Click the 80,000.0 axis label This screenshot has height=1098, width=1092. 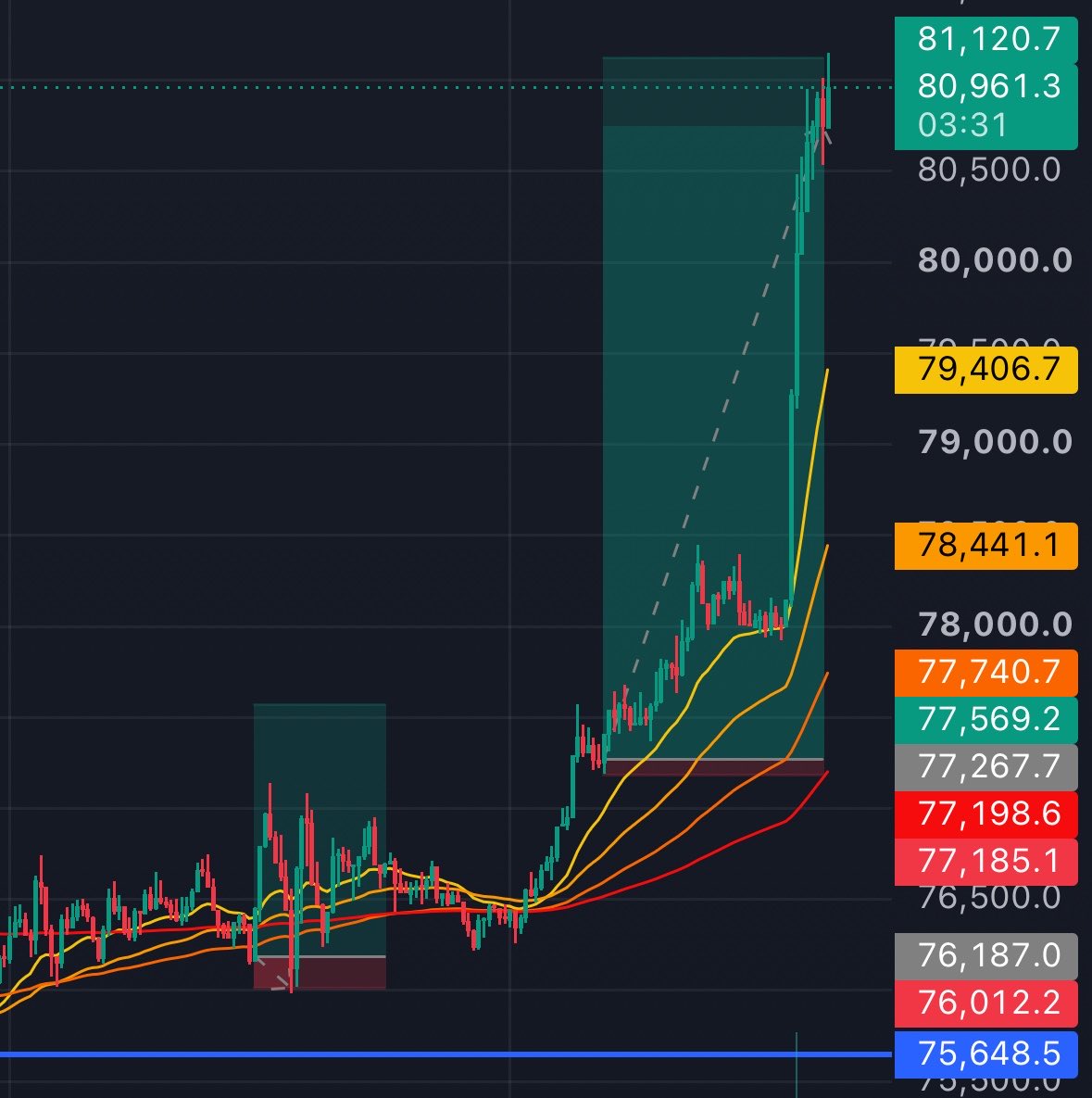point(995,260)
